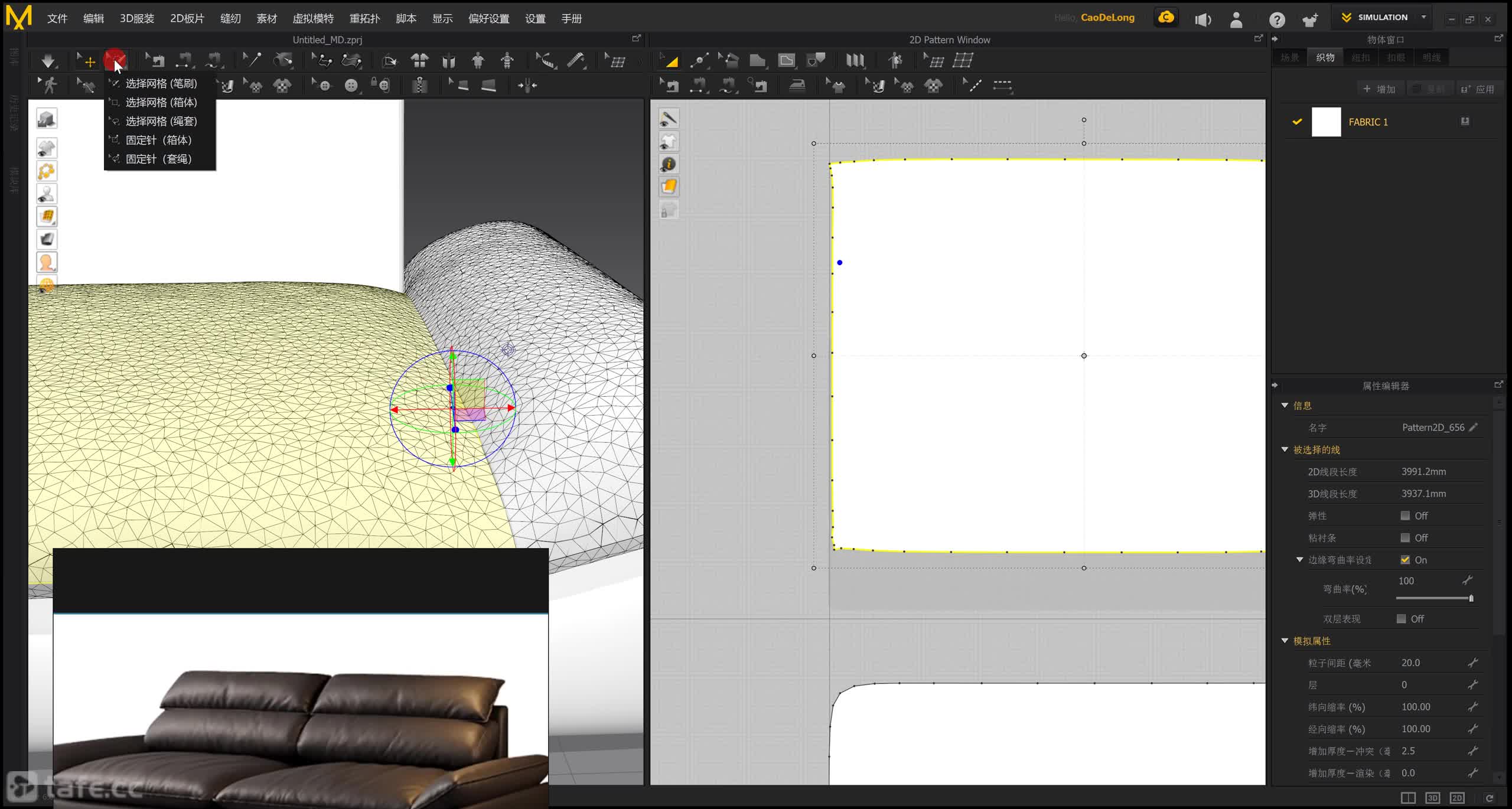This screenshot has width=1512, height=809.
Task: Click the 增加 button
Action: [1379, 89]
